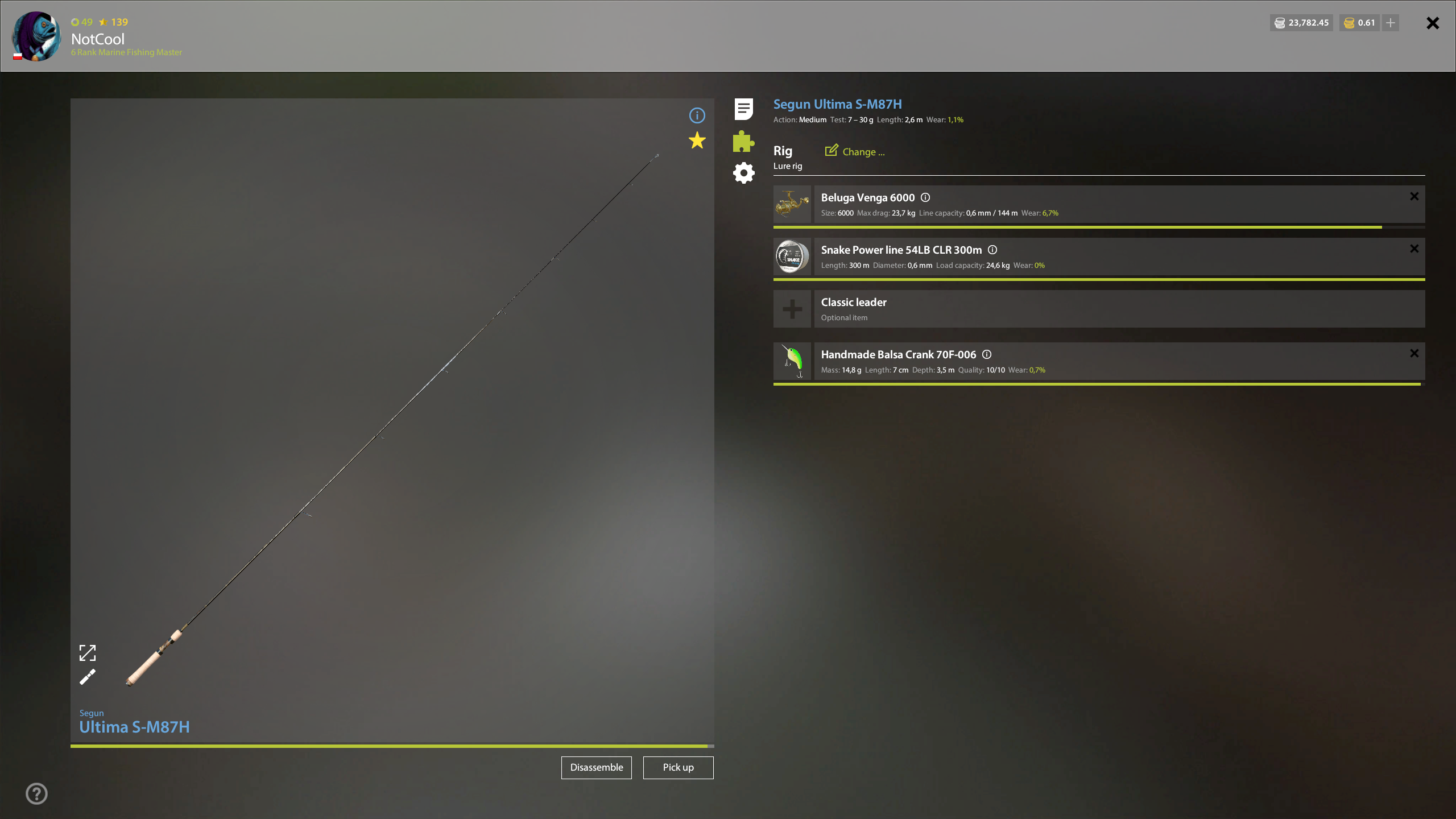Viewport: 1456px width, 819px height.
Task: Click the rod edit tool icon
Action: (x=88, y=677)
